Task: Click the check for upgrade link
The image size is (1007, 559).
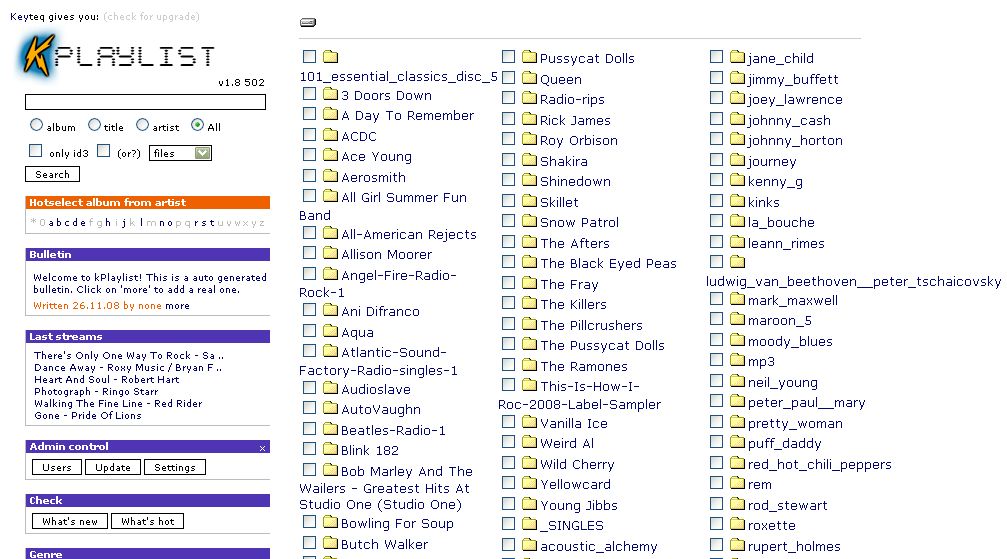Action: tap(152, 17)
